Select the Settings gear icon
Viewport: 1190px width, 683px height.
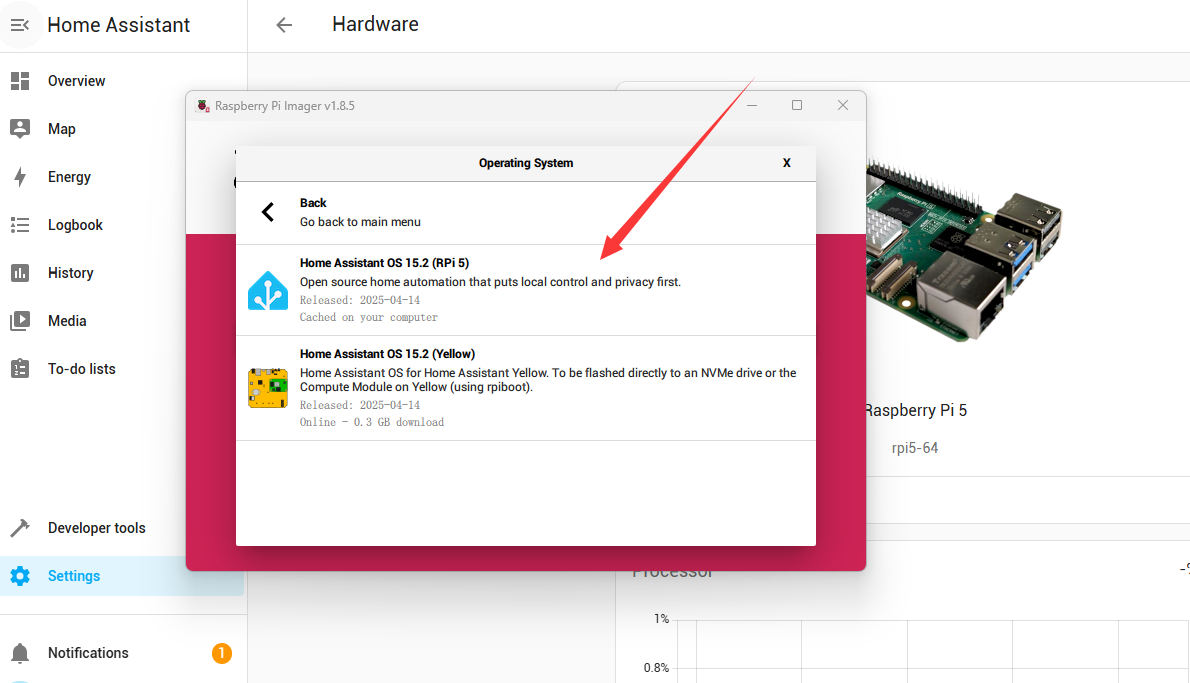pos(20,576)
